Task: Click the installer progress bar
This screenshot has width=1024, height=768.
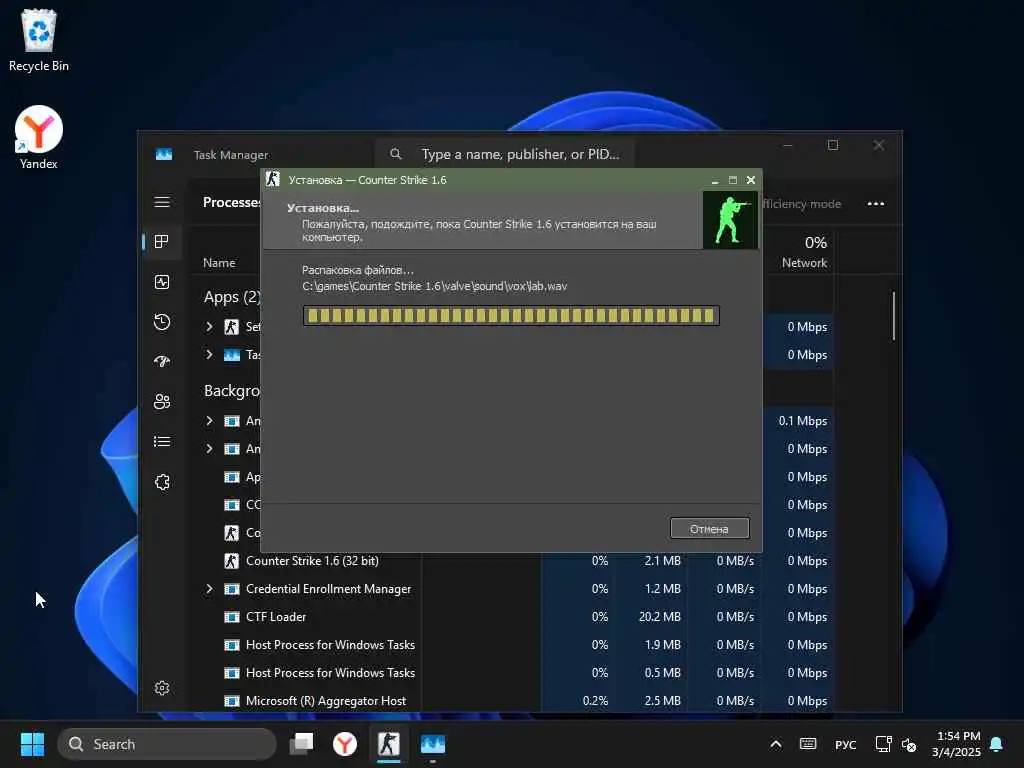Action: pyautogui.click(x=511, y=316)
